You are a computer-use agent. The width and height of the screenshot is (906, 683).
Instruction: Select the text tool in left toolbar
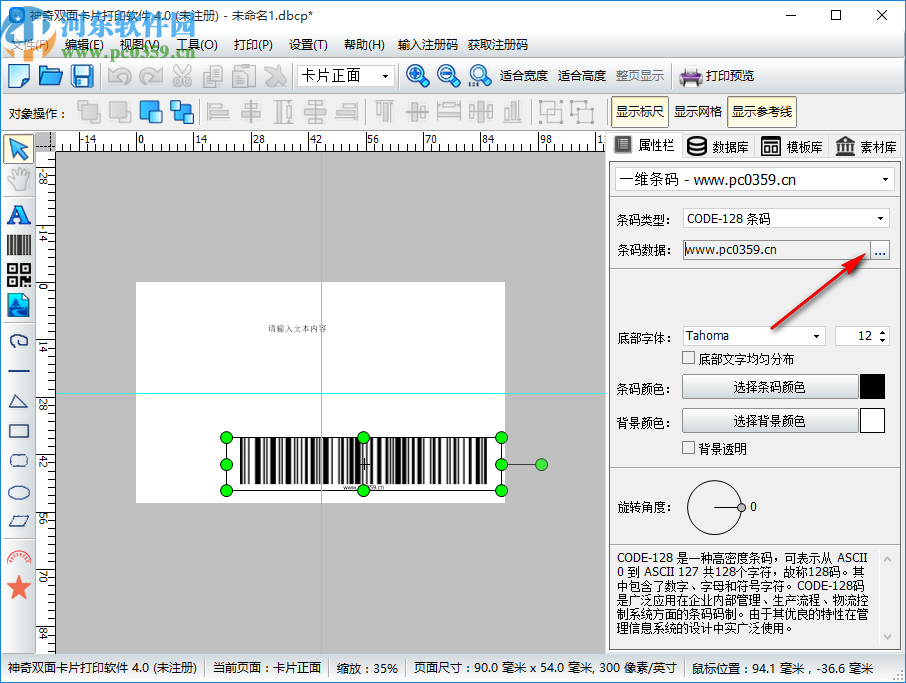coord(18,213)
